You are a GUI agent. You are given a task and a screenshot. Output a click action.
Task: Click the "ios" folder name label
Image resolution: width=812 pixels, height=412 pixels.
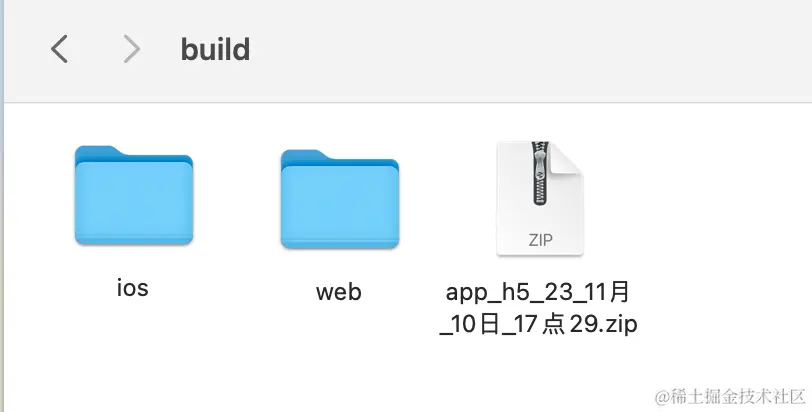click(x=132, y=289)
